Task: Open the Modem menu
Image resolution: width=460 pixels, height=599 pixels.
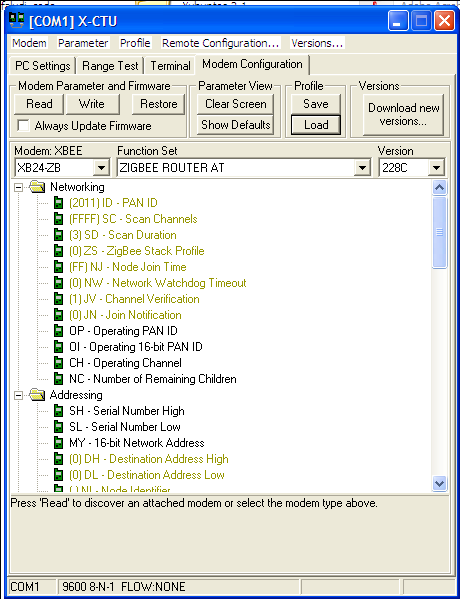Action: coord(29,43)
